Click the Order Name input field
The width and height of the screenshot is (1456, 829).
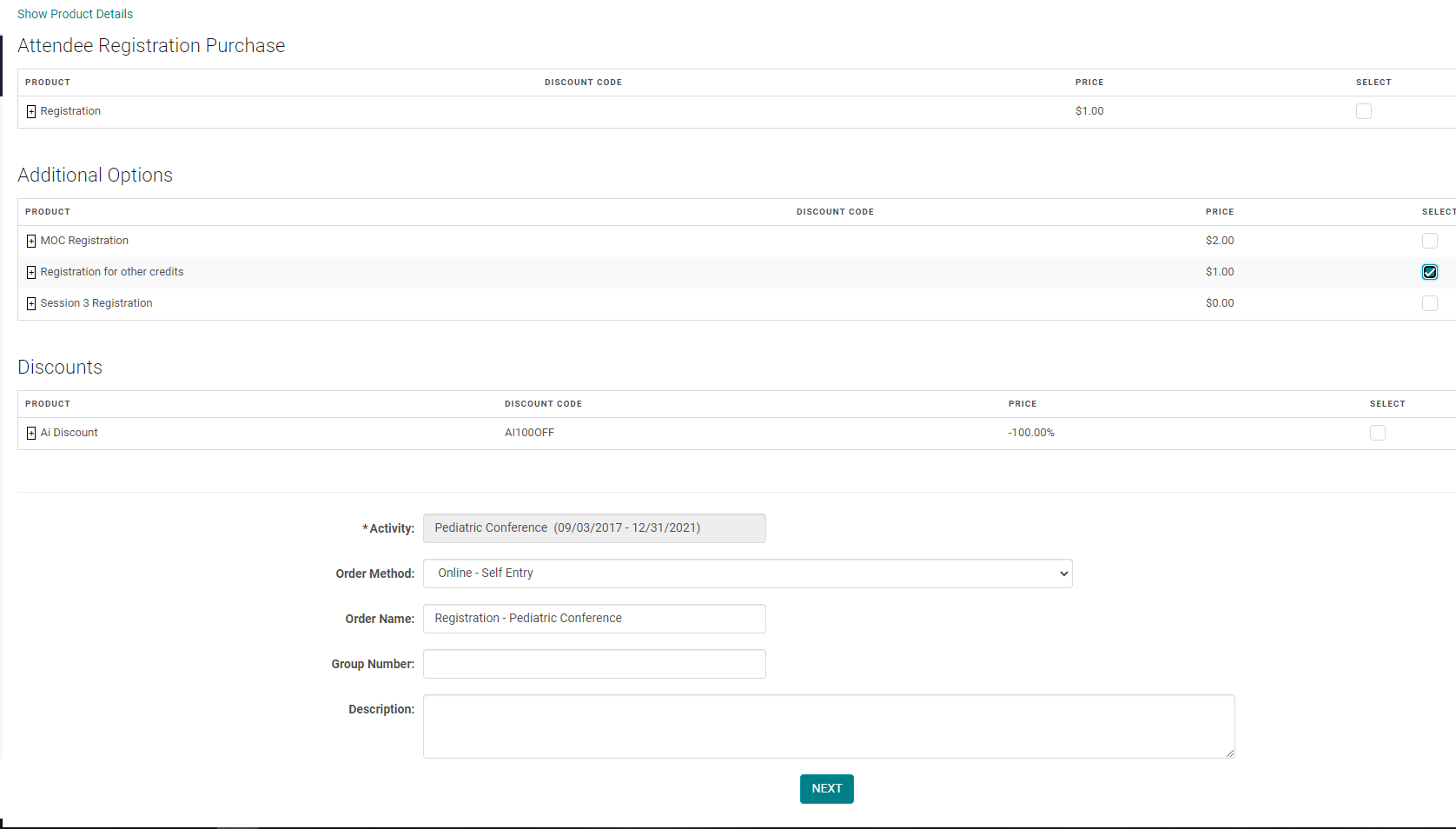click(x=594, y=619)
